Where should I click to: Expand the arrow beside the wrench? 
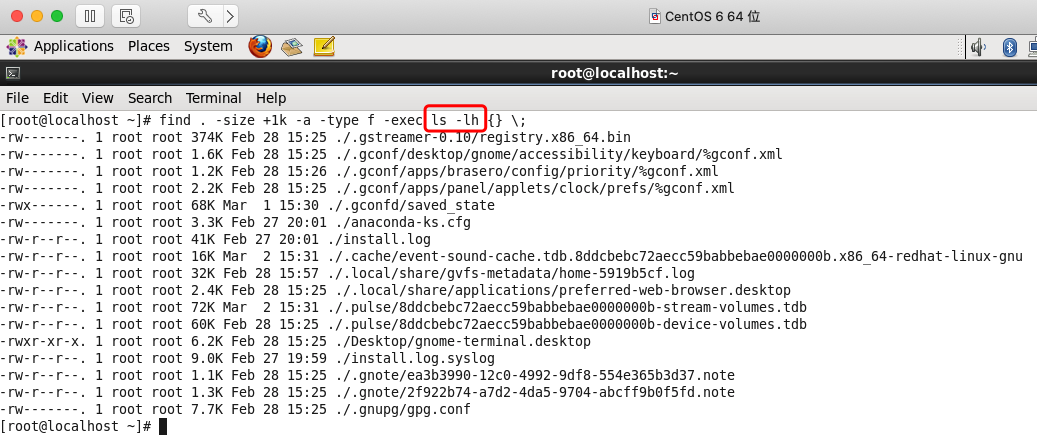point(230,17)
